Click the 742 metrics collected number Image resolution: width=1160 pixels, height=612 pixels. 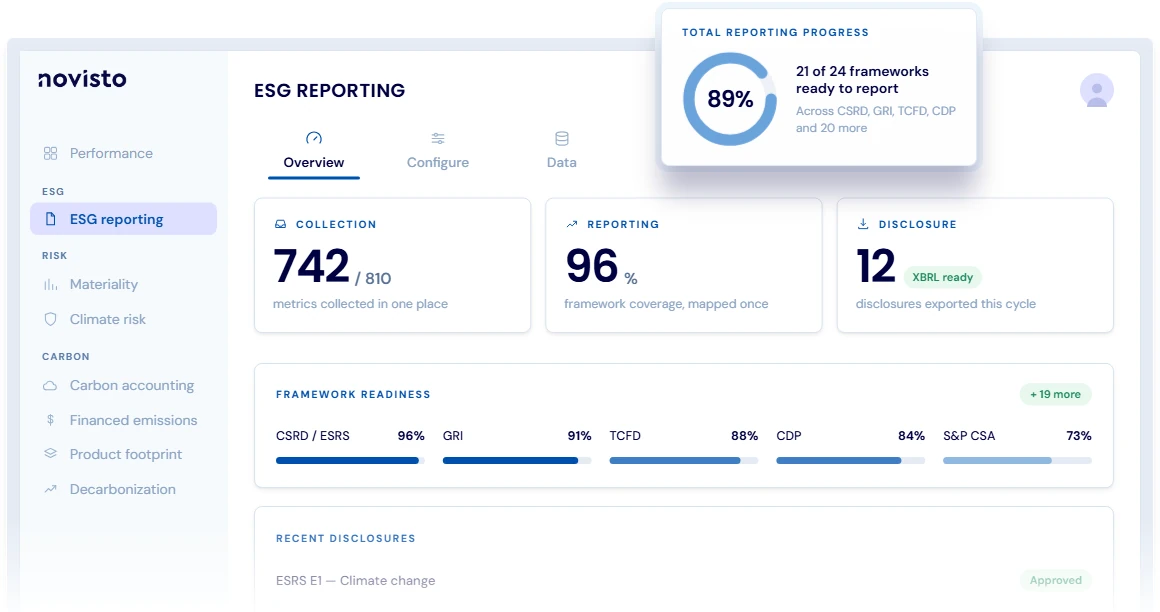tap(311, 266)
